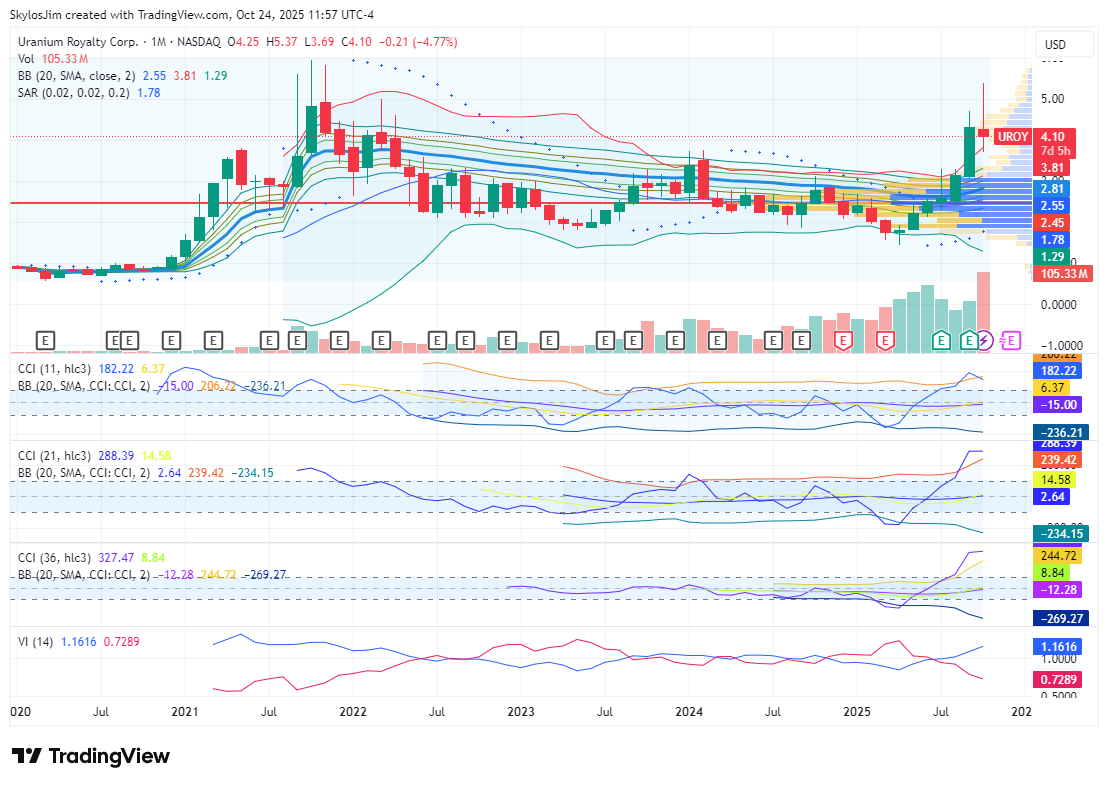Viewport: 1108px width, 786px height.
Task: Click the earnings E marker above Jul 2022
Action: point(437,341)
